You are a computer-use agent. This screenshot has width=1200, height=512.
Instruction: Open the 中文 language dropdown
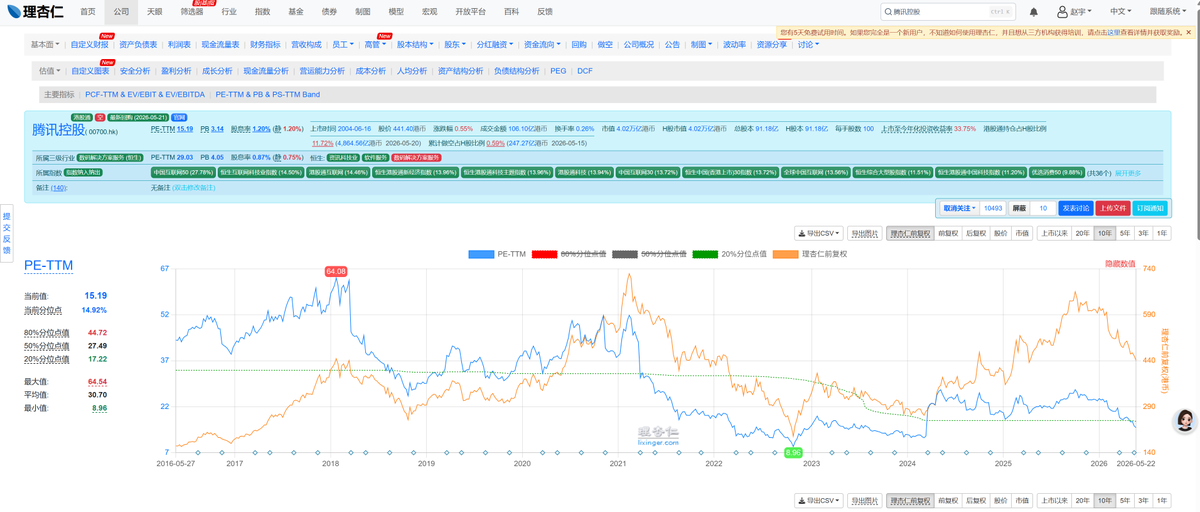1121,12
